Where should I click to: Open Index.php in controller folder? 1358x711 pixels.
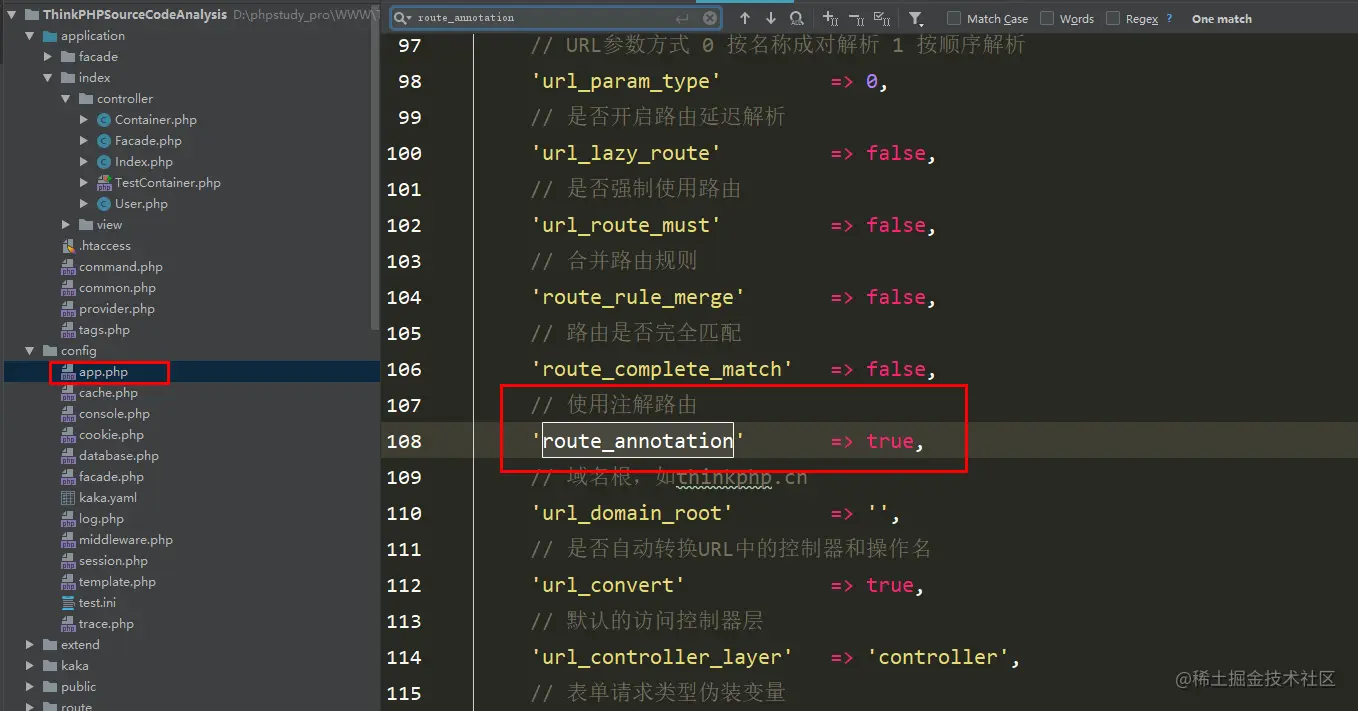(x=143, y=162)
